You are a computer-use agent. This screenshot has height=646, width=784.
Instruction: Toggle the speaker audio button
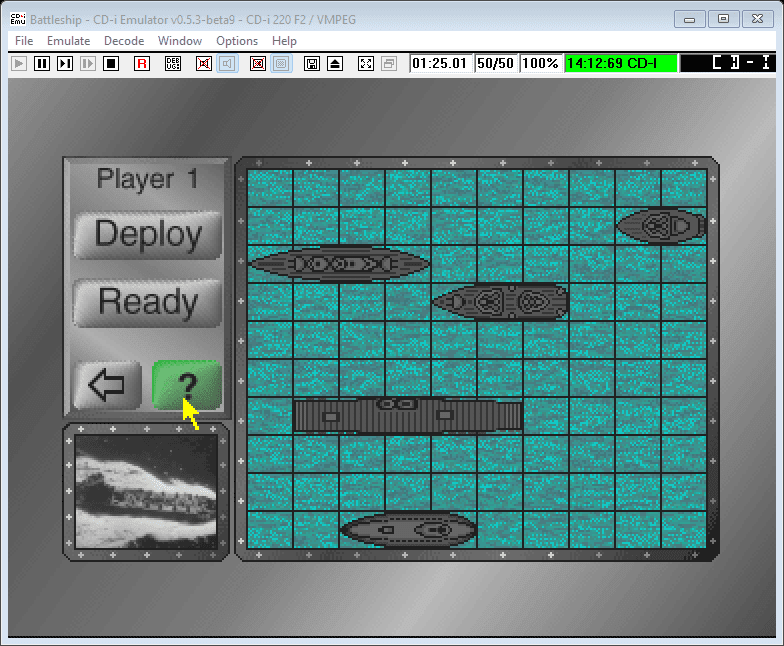pos(227,63)
